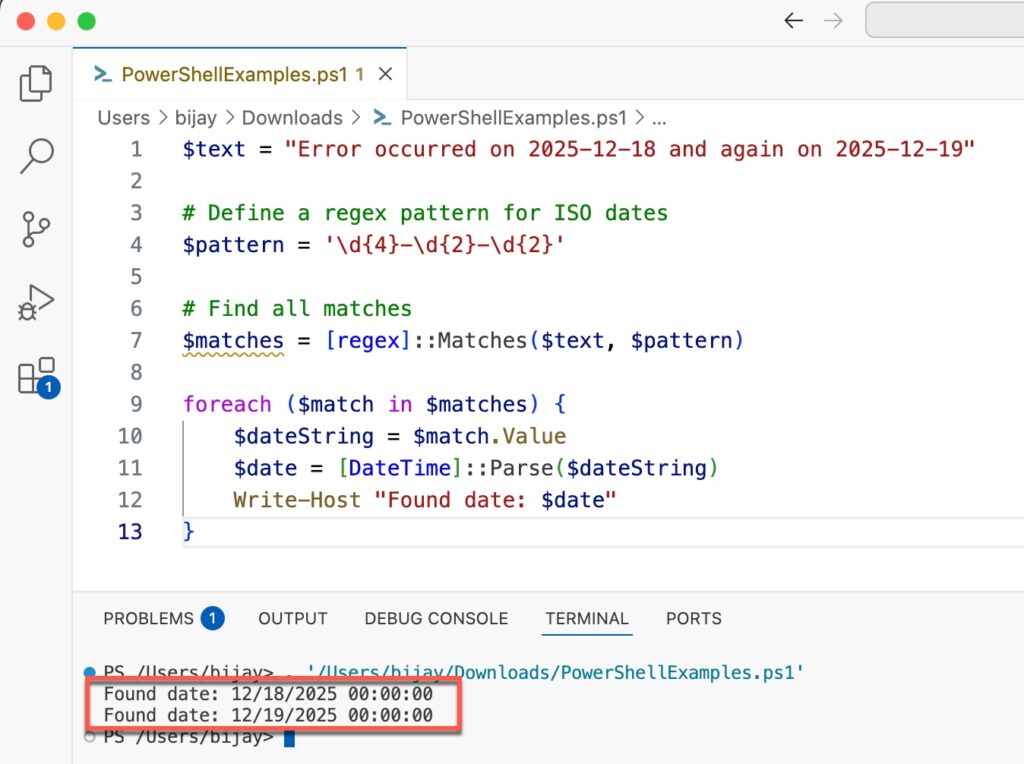The height and width of the screenshot is (764, 1024).
Task: Click the back navigation arrow
Action: coord(793,20)
